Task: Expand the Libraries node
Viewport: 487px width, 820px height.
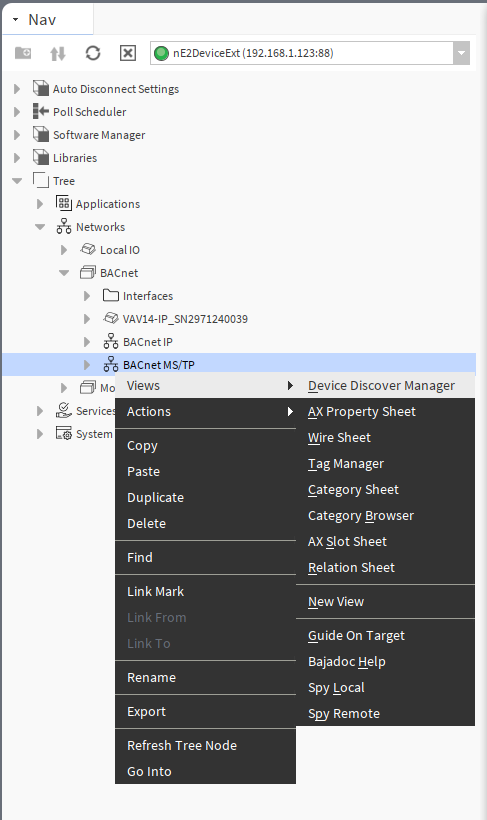Action: point(17,158)
